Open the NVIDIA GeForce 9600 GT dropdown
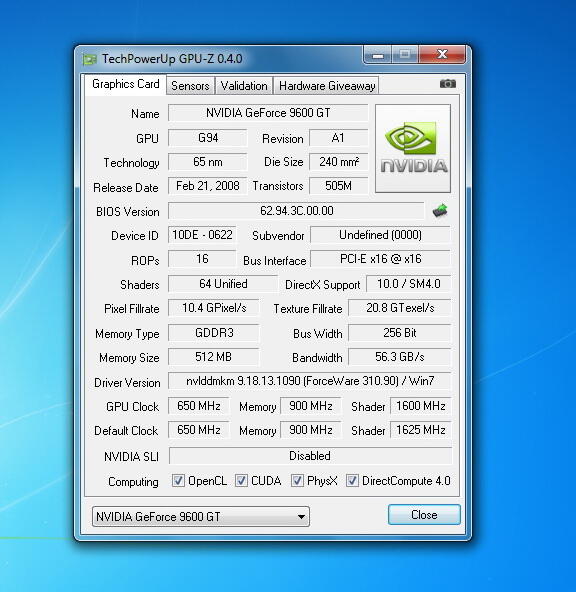The image size is (576, 592). [201, 516]
